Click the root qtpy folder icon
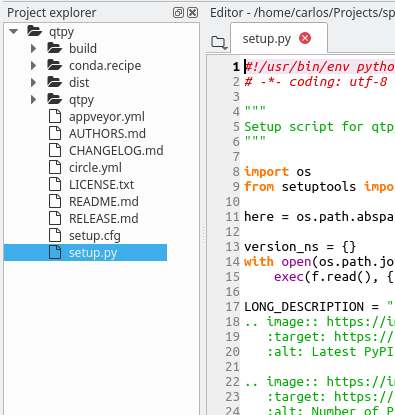 [x=35, y=31]
